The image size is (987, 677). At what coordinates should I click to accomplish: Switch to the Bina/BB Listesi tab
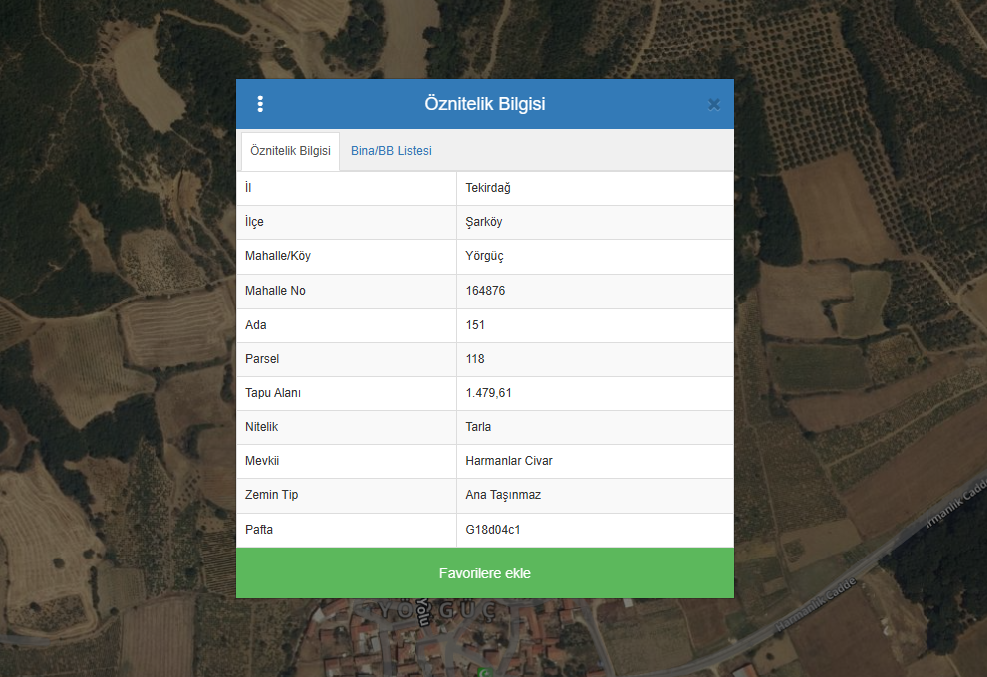tap(391, 151)
